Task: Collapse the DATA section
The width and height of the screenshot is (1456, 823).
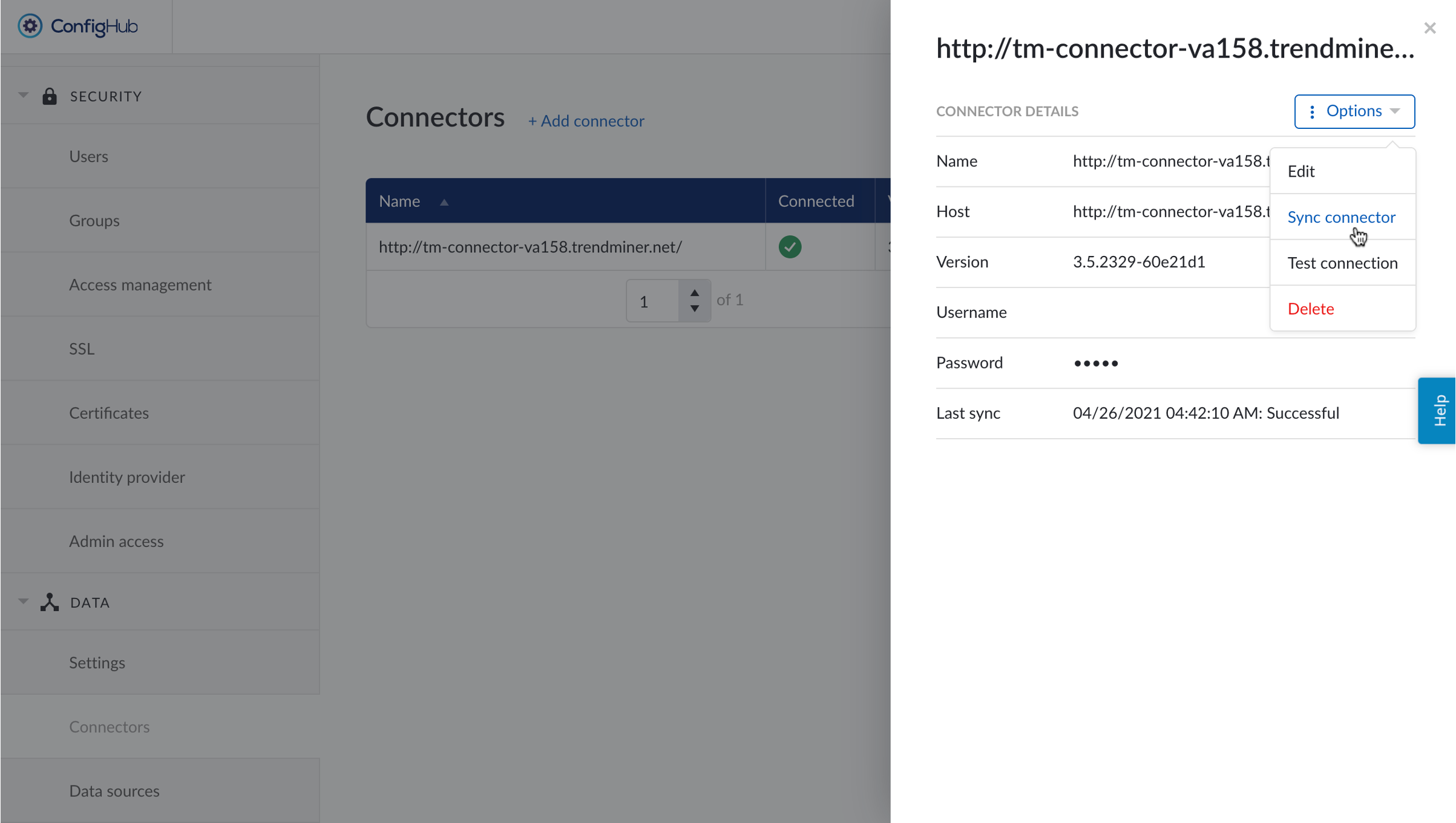Action: tap(23, 600)
